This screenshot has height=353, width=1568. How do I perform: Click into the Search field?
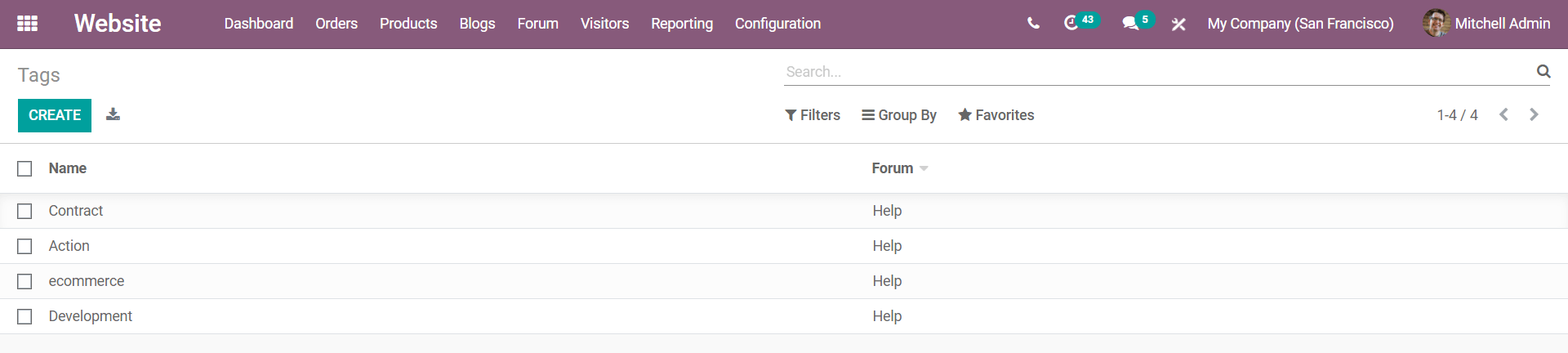point(1158,72)
